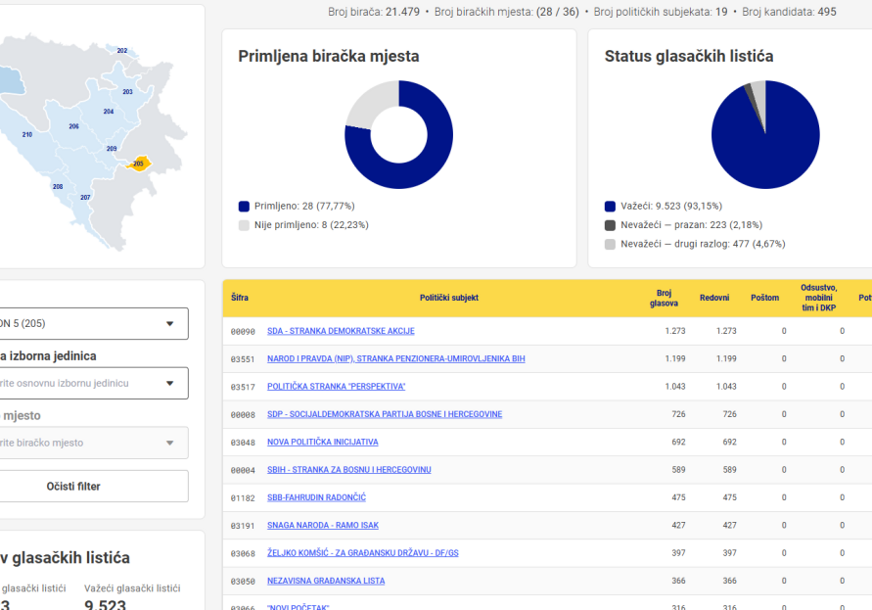The width and height of the screenshot is (872, 610).
Task: Toggle Nije primljeno legend swatch
Action: point(244,225)
